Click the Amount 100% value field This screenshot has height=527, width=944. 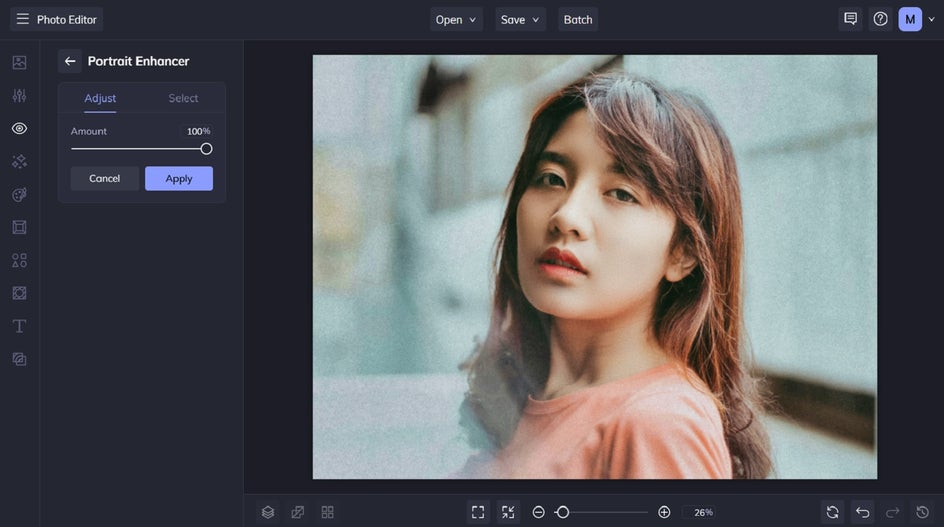tap(198, 131)
